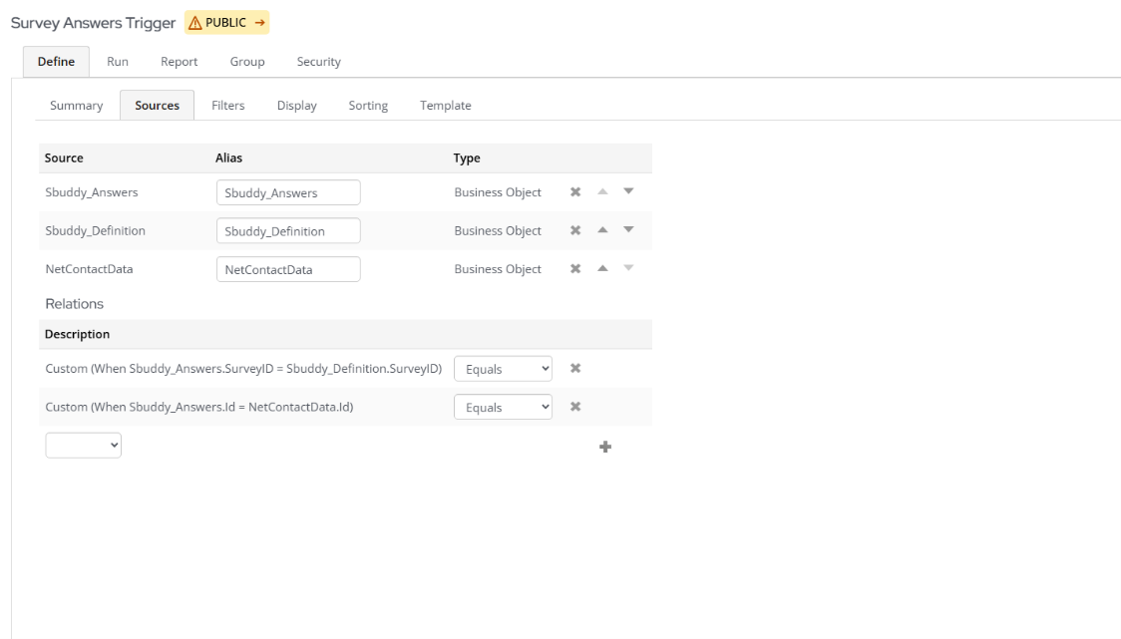The height and width of the screenshot is (639, 1121).
Task: Open the empty new relation dropdown
Action: pos(84,445)
